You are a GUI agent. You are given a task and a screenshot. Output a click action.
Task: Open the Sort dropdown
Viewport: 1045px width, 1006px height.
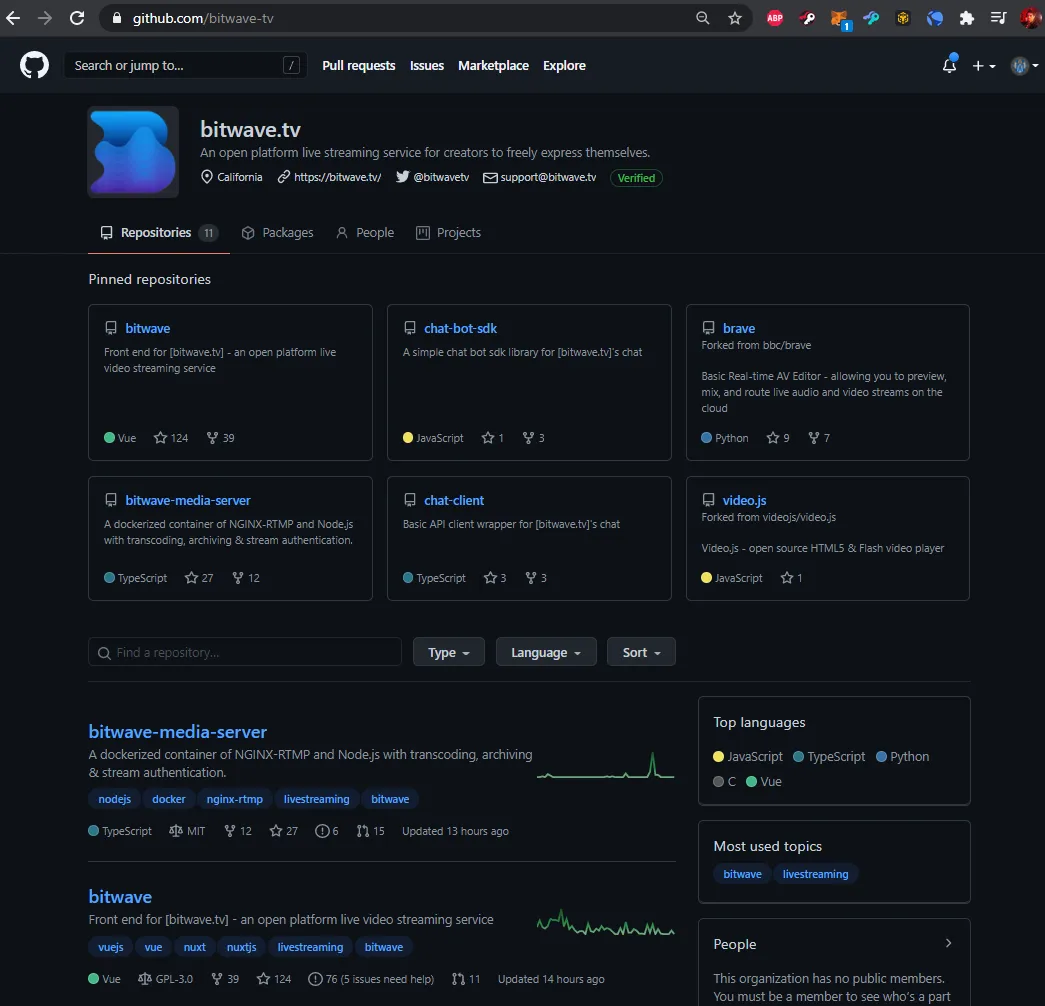(x=641, y=652)
